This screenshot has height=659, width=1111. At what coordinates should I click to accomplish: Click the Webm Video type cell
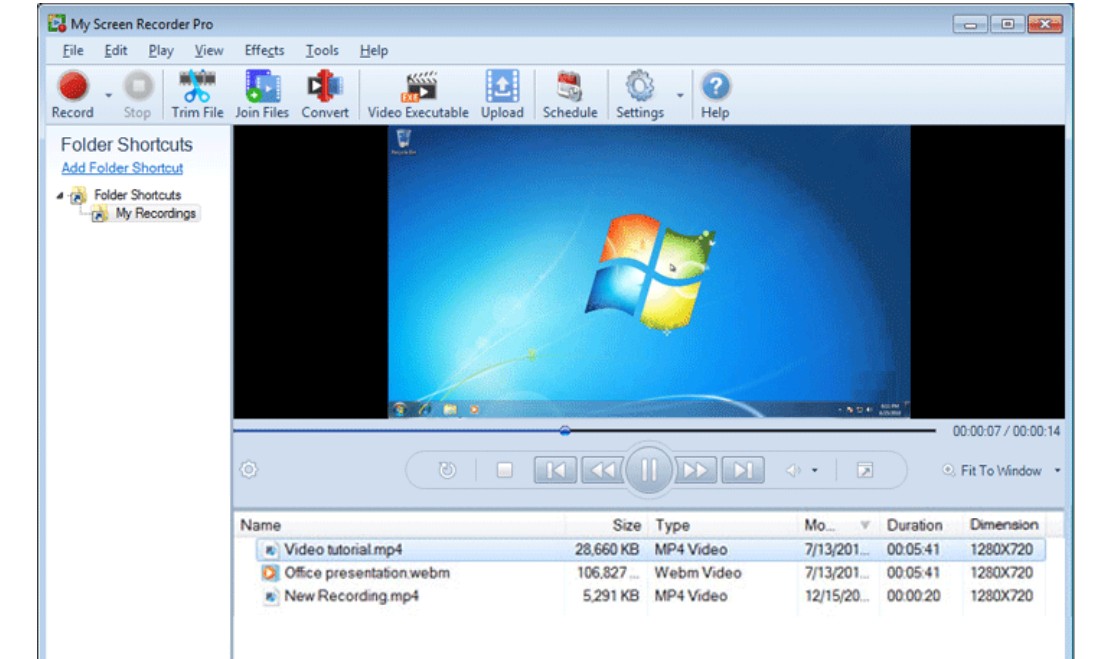click(698, 573)
